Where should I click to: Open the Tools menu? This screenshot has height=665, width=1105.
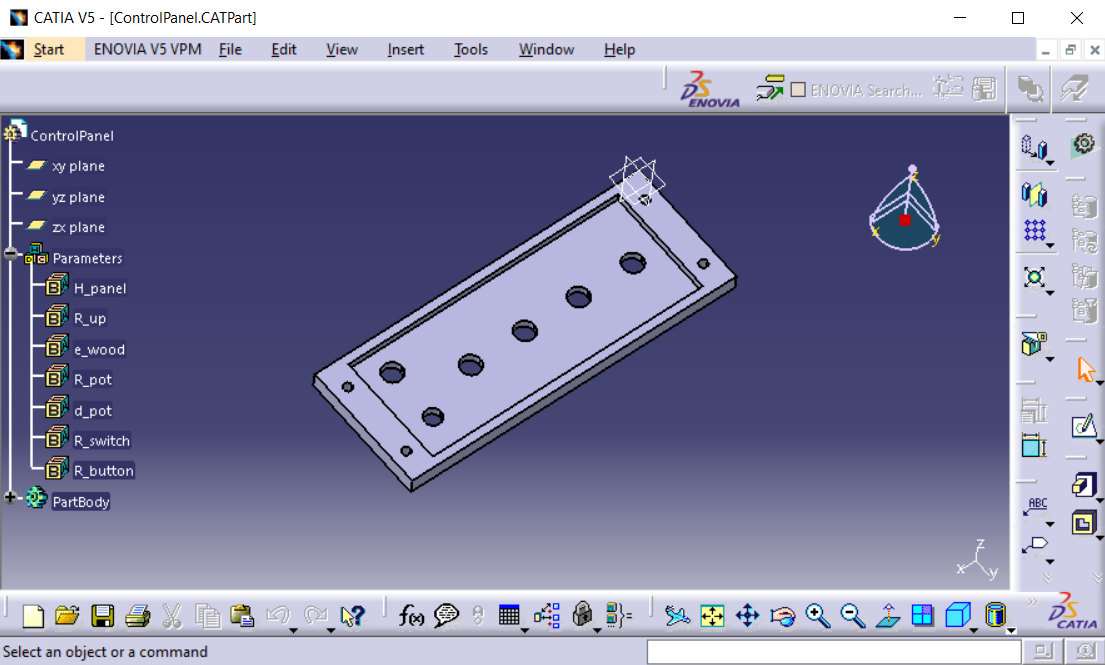click(x=470, y=49)
